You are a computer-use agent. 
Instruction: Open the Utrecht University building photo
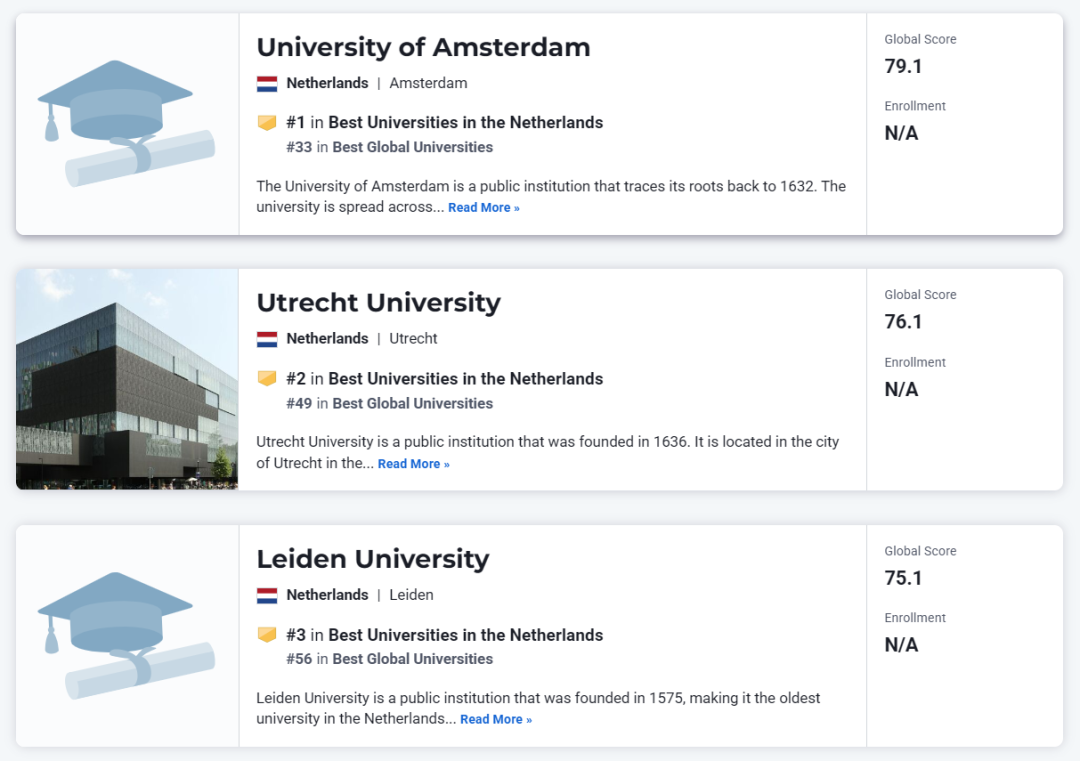tap(127, 379)
